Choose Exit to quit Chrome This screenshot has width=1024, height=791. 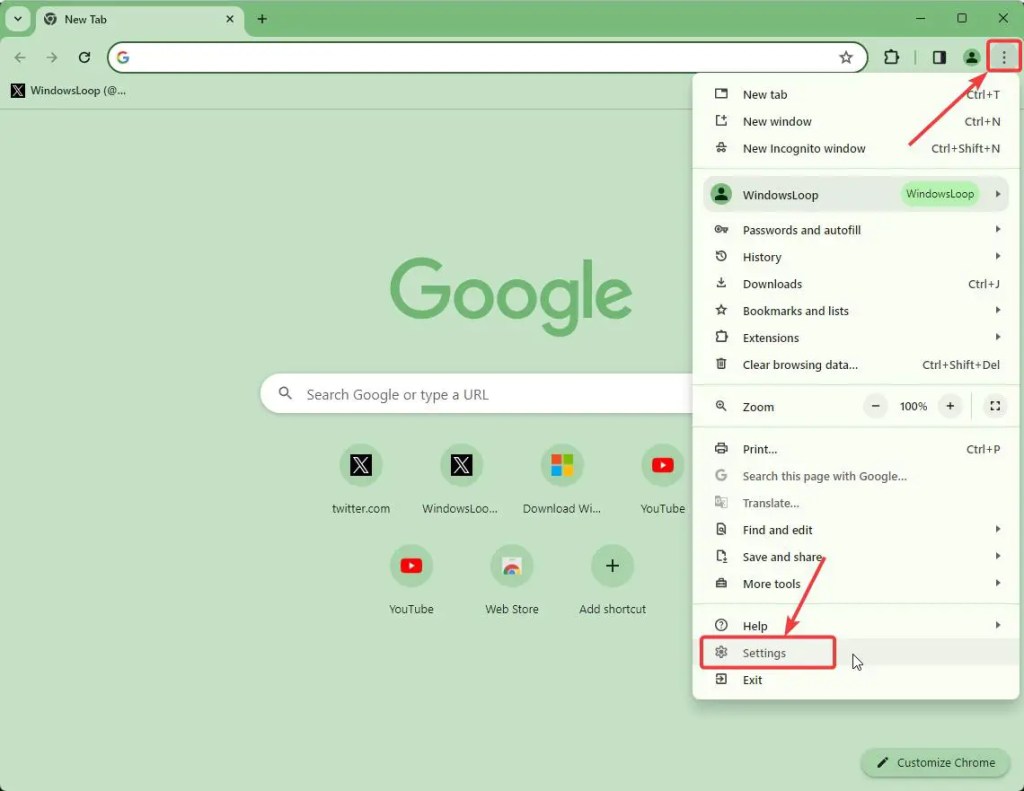(x=856, y=680)
